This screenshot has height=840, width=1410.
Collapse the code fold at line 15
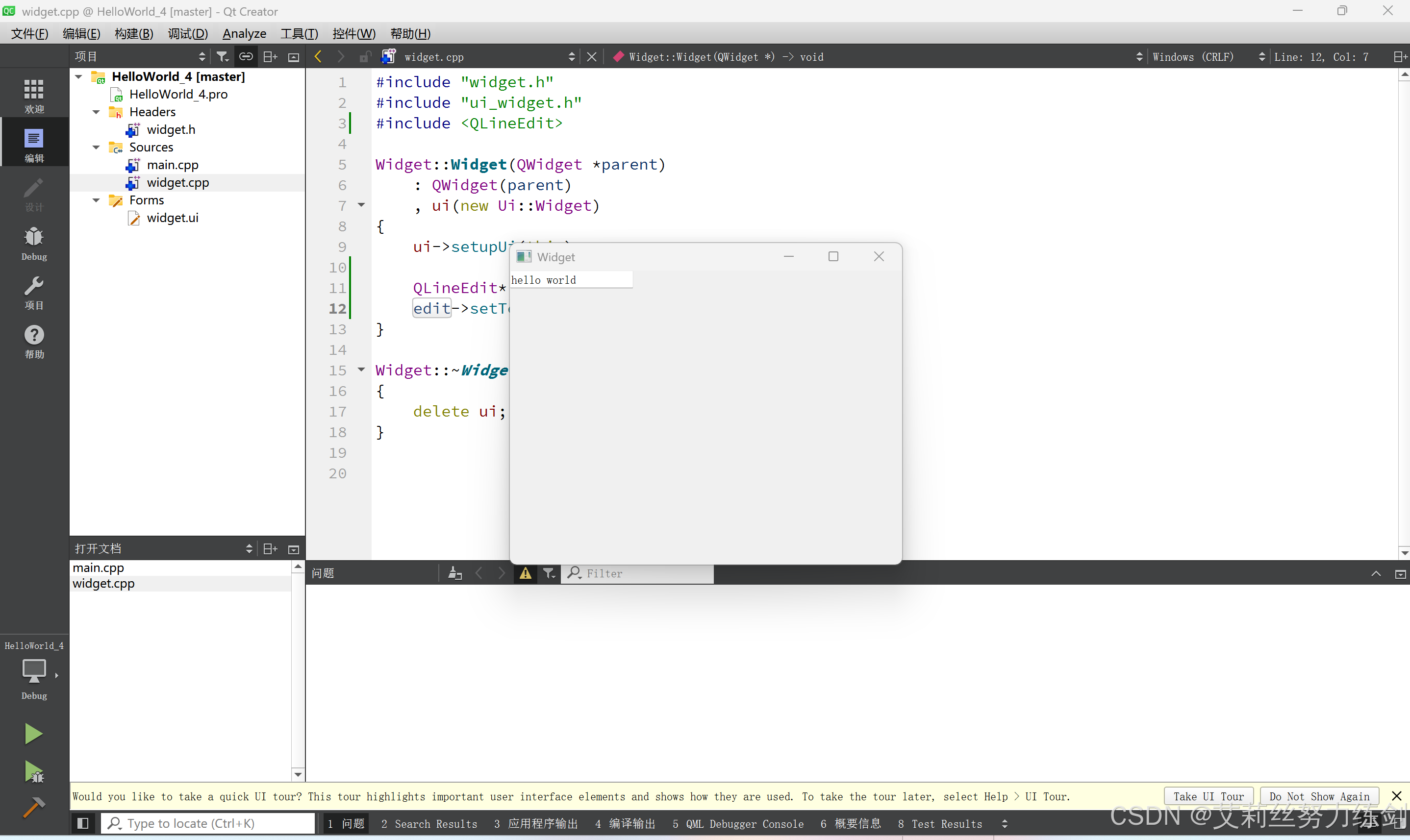click(361, 369)
